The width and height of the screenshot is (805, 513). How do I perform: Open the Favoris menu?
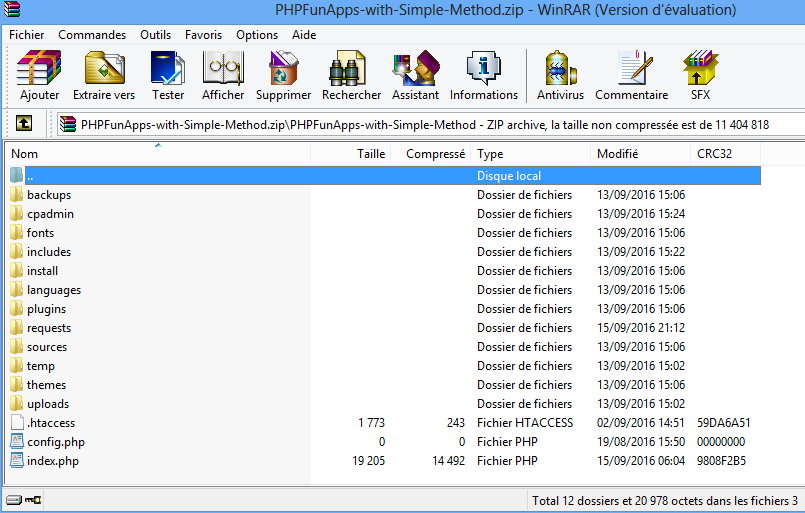[203, 35]
